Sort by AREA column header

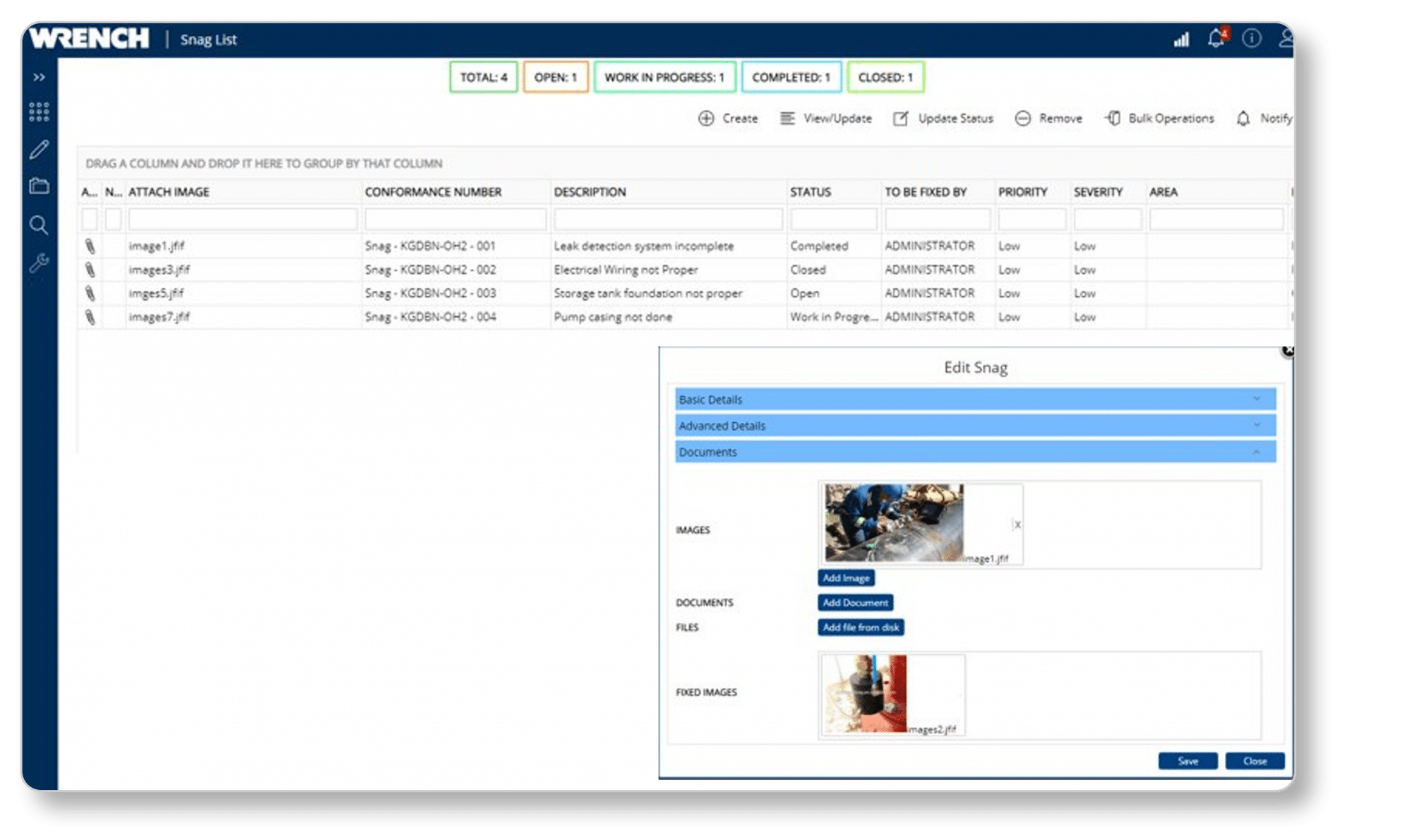coord(1163,192)
